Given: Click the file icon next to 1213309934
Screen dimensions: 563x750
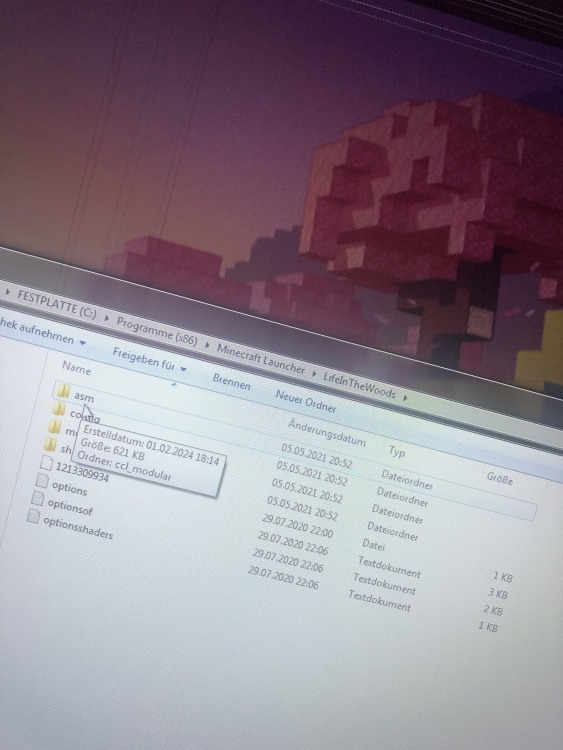Looking at the screenshot, I should [46, 463].
